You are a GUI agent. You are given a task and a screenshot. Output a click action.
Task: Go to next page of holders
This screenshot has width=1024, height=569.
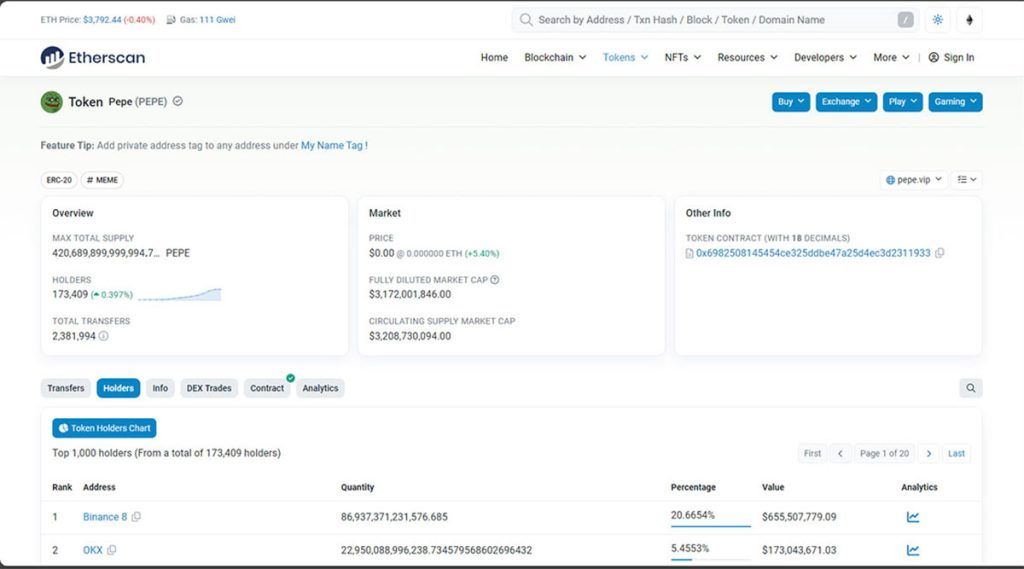click(x=929, y=453)
